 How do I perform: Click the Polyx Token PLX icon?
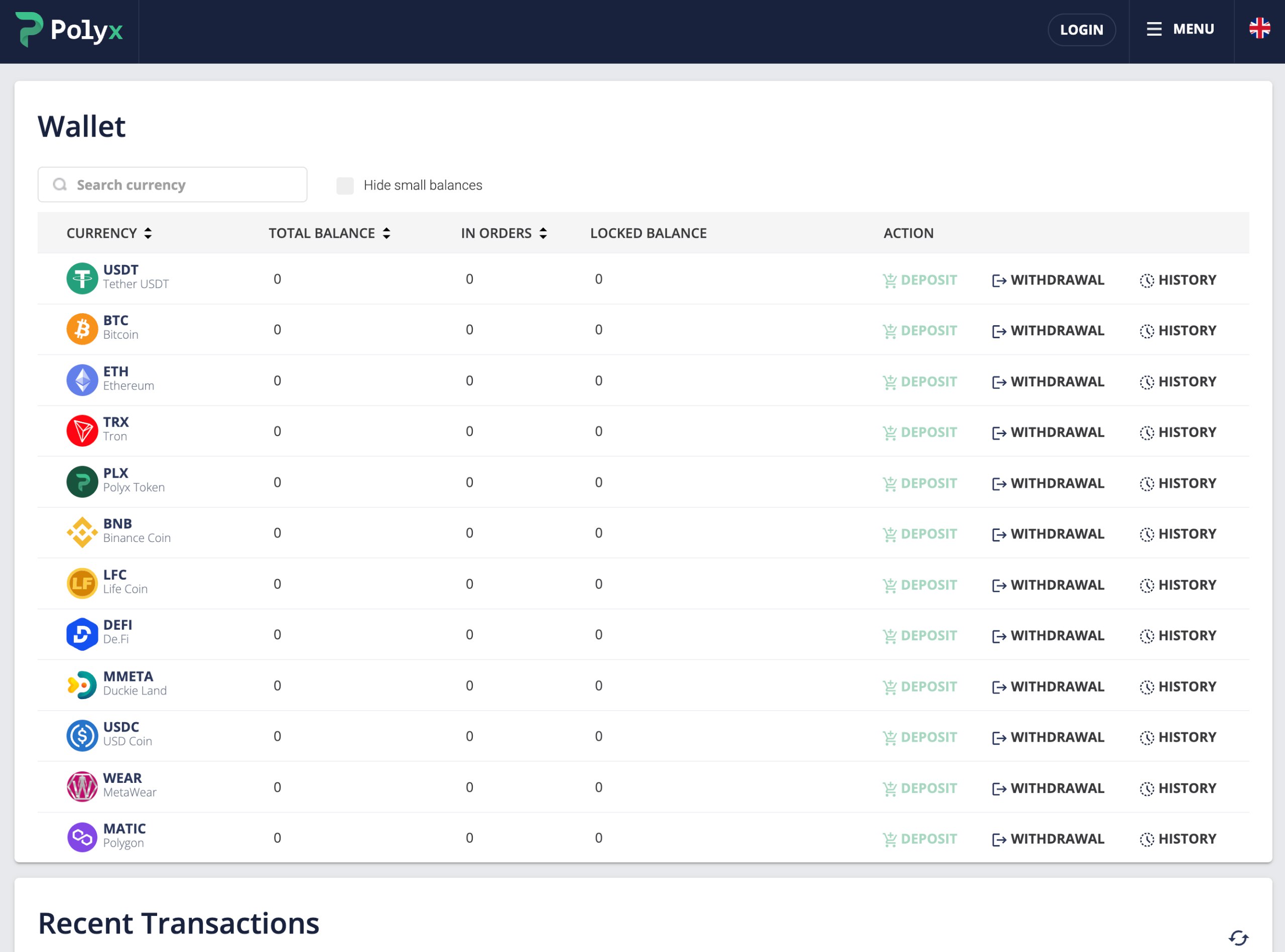[x=82, y=482]
